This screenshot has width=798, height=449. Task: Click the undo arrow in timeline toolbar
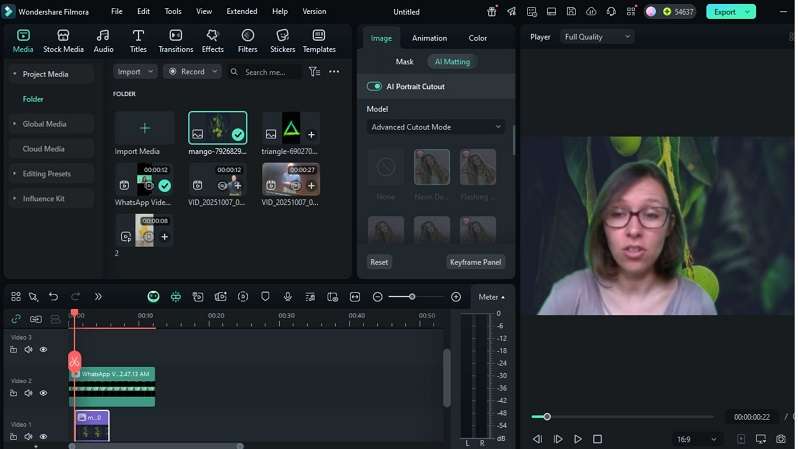(x=53, y=297)
